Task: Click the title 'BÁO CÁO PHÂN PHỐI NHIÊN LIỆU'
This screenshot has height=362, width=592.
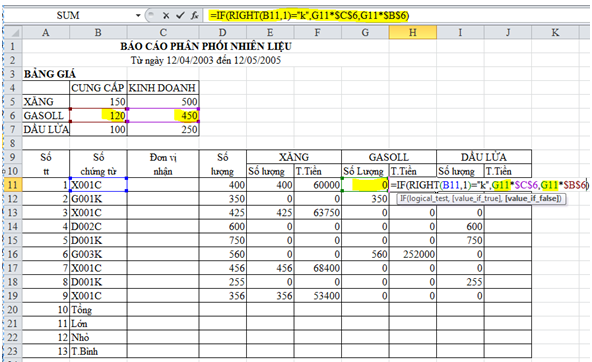Action: (206, 46)
